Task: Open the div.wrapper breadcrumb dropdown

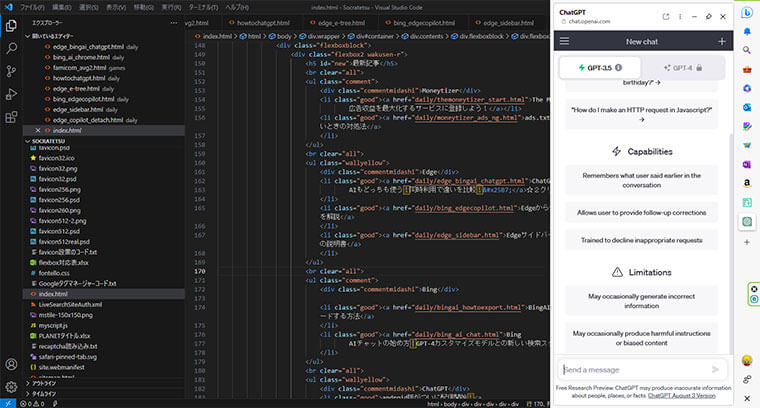Action: click(319, 36)
